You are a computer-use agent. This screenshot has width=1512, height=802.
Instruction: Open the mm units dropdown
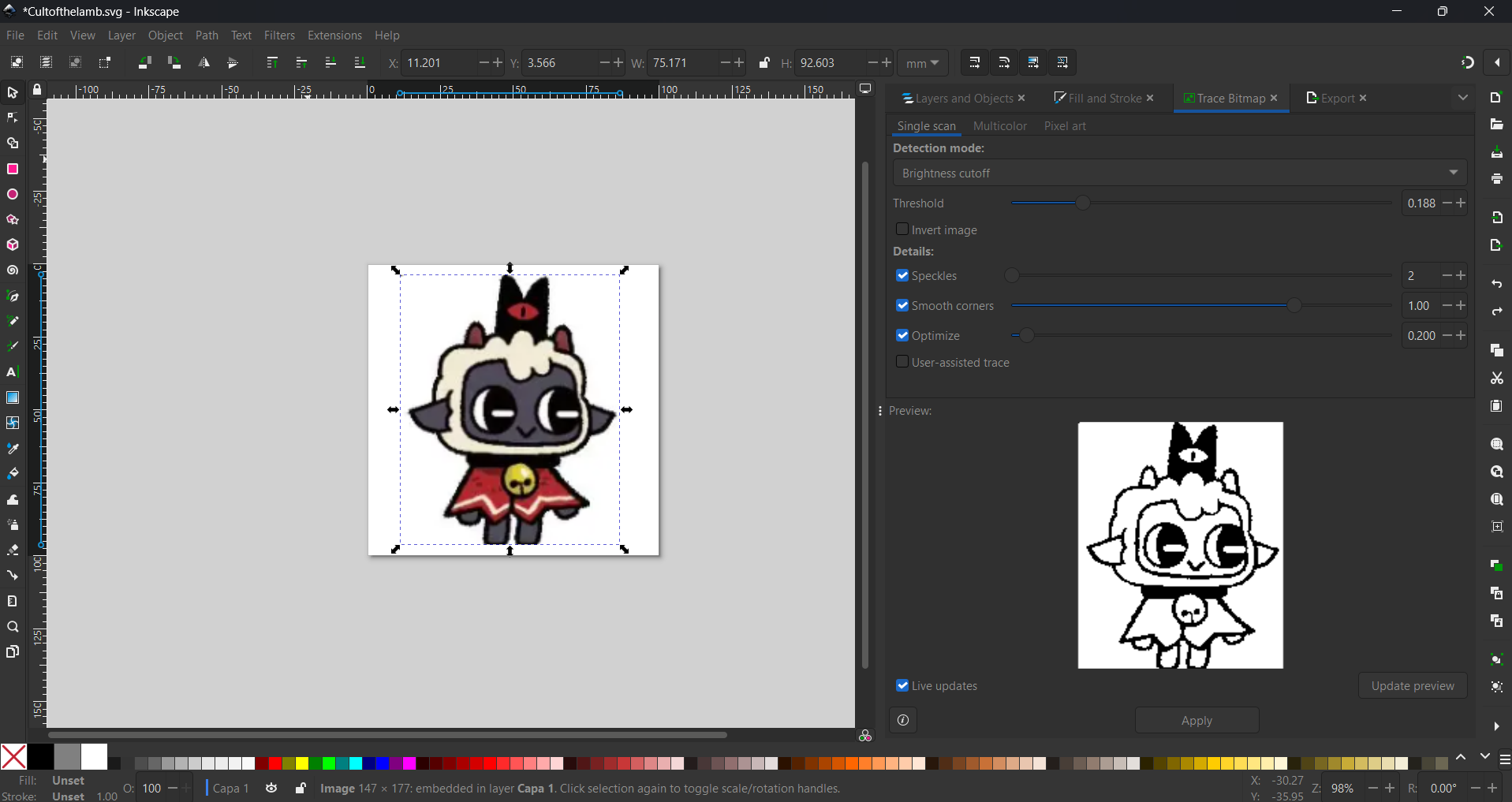(x=922, y=63)
